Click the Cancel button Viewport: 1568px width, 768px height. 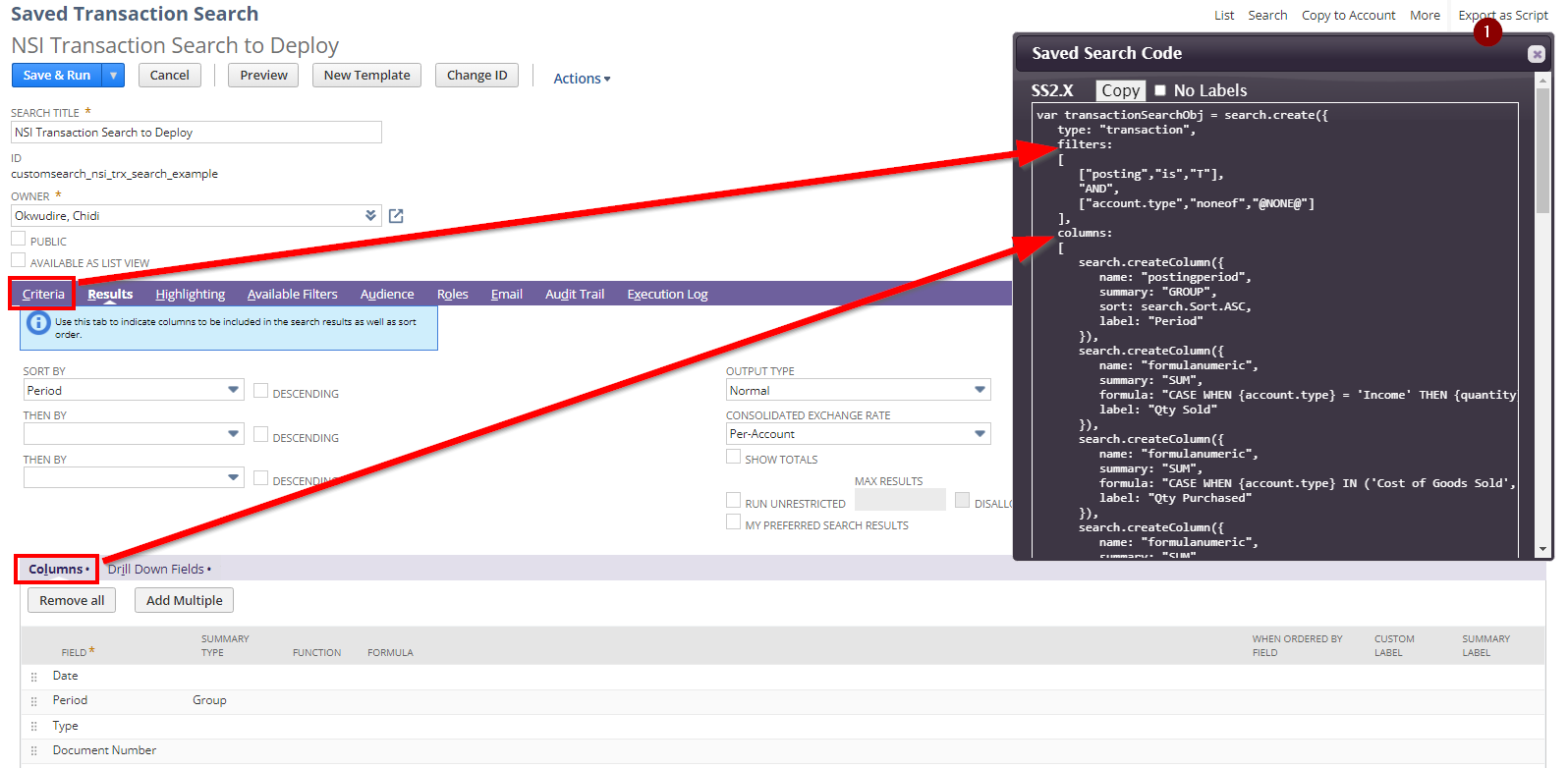click(170, 75)
